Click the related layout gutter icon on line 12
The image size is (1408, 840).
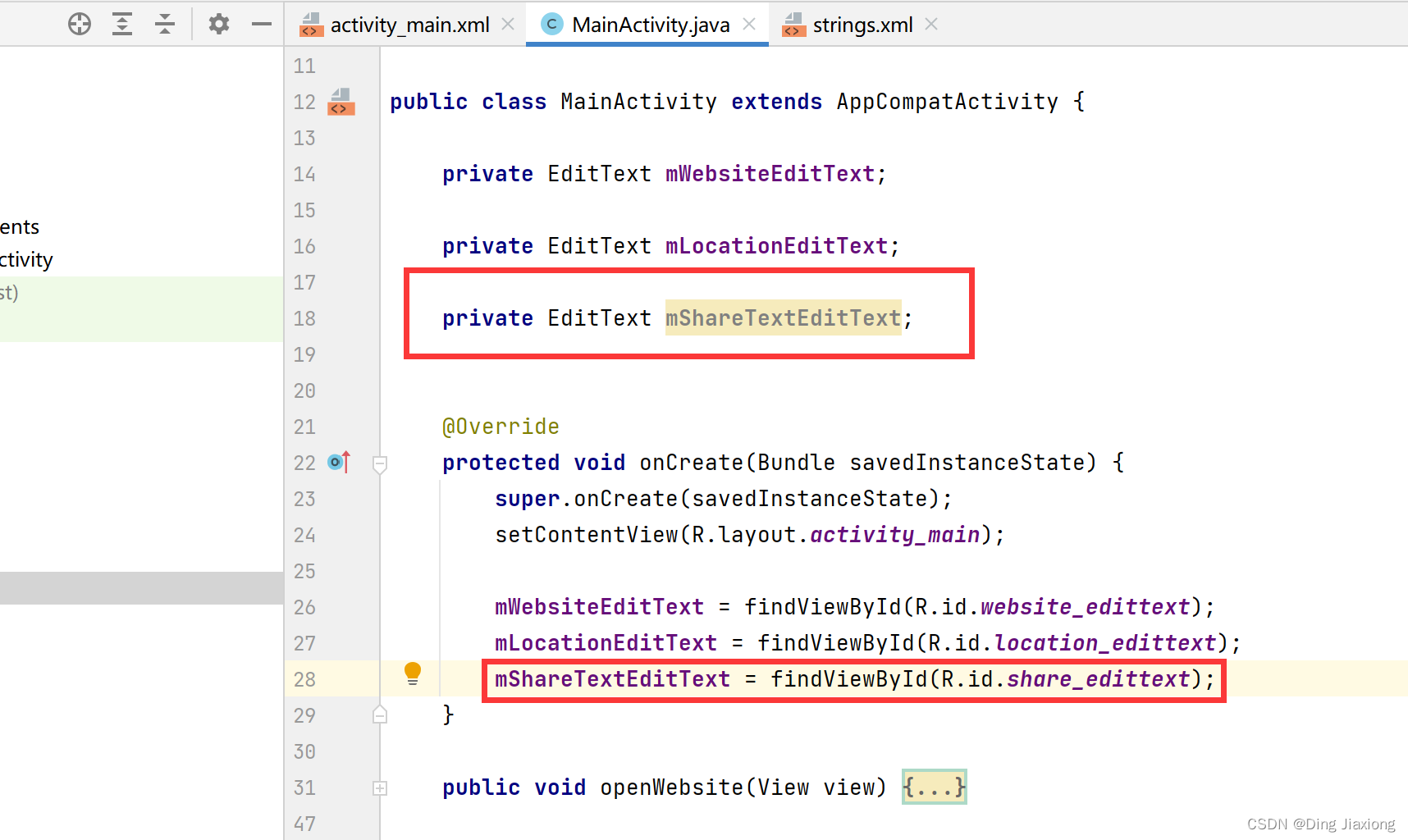[x=341, y=103]
